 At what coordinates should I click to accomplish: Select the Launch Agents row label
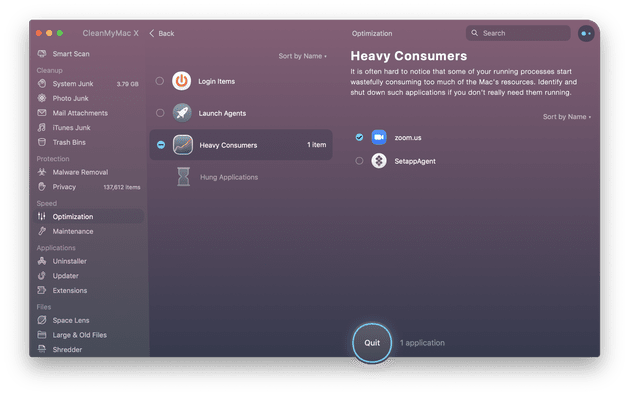[x=222, y=113]
